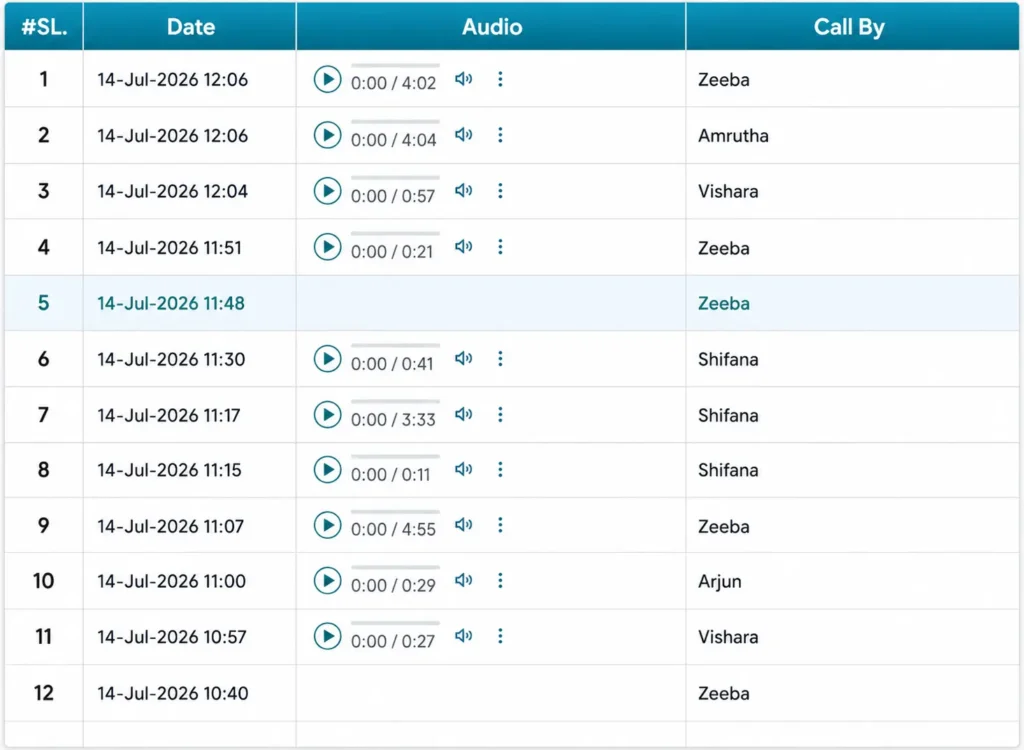Screen dimensions: 1024x750
Task: Play the 4:02 audio in row 1
Action: [327, 79]
